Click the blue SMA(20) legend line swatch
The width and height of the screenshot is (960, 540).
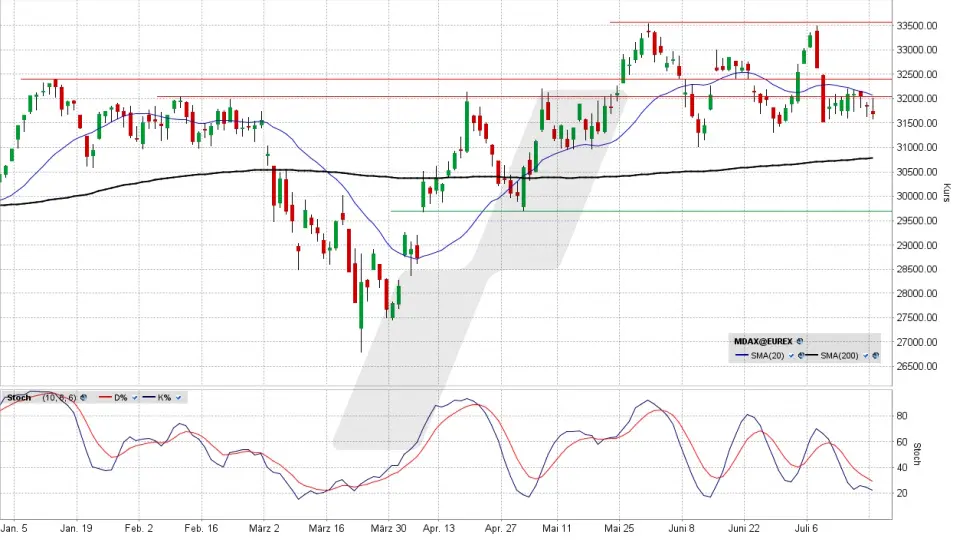pos(741,354)
